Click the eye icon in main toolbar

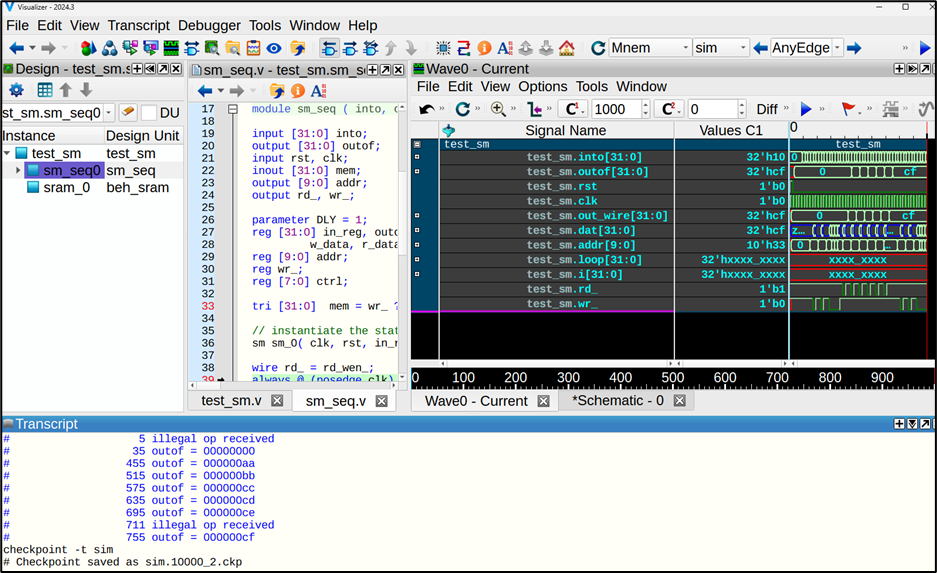point(274,48)
